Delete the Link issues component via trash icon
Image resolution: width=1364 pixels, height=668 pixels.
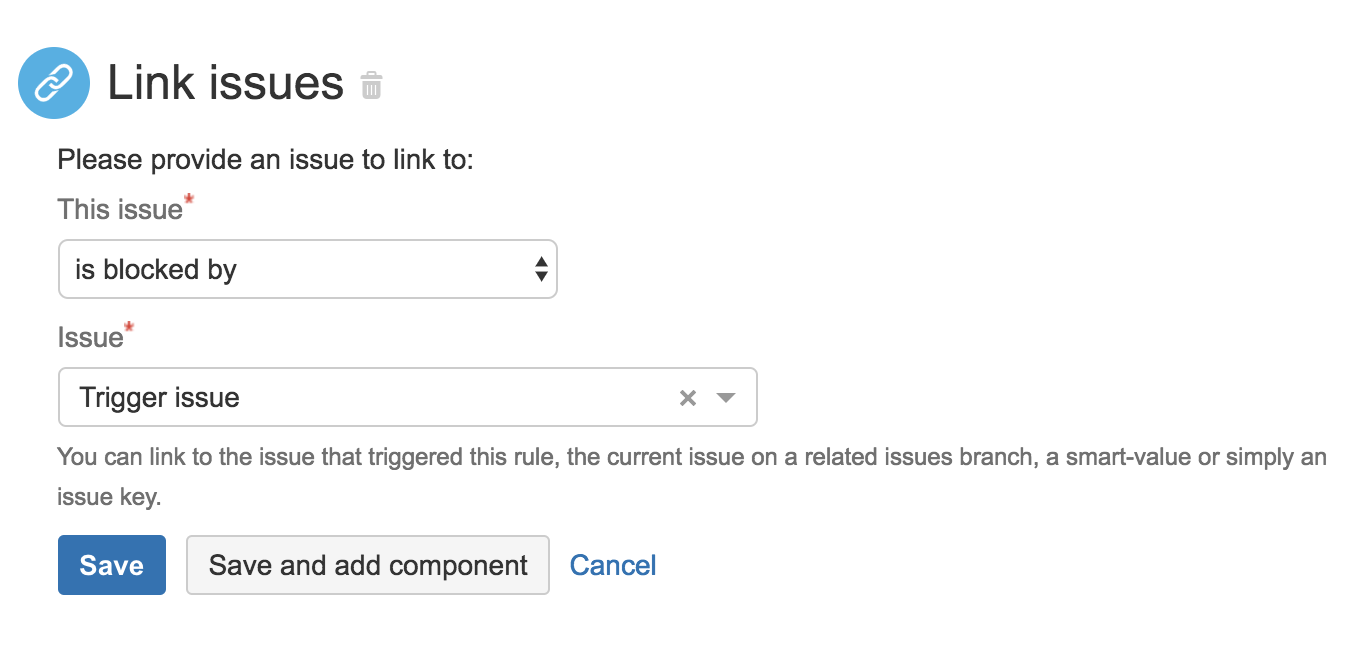click(x=371, y=85)
